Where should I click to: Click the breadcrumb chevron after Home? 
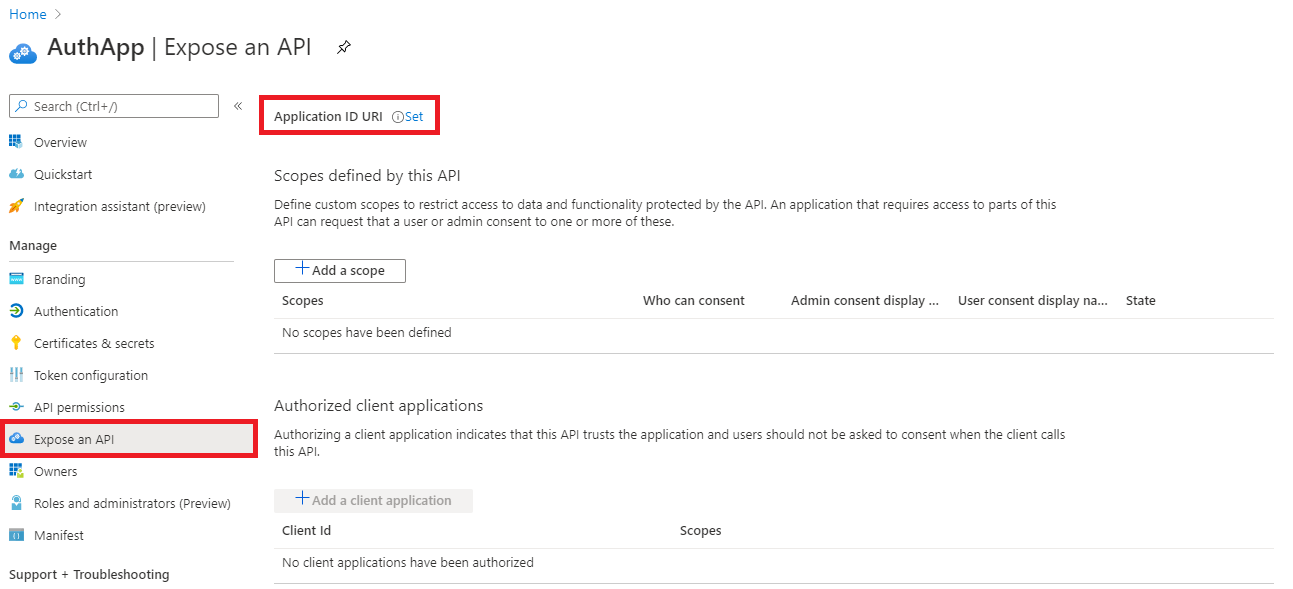click(55, 14)
